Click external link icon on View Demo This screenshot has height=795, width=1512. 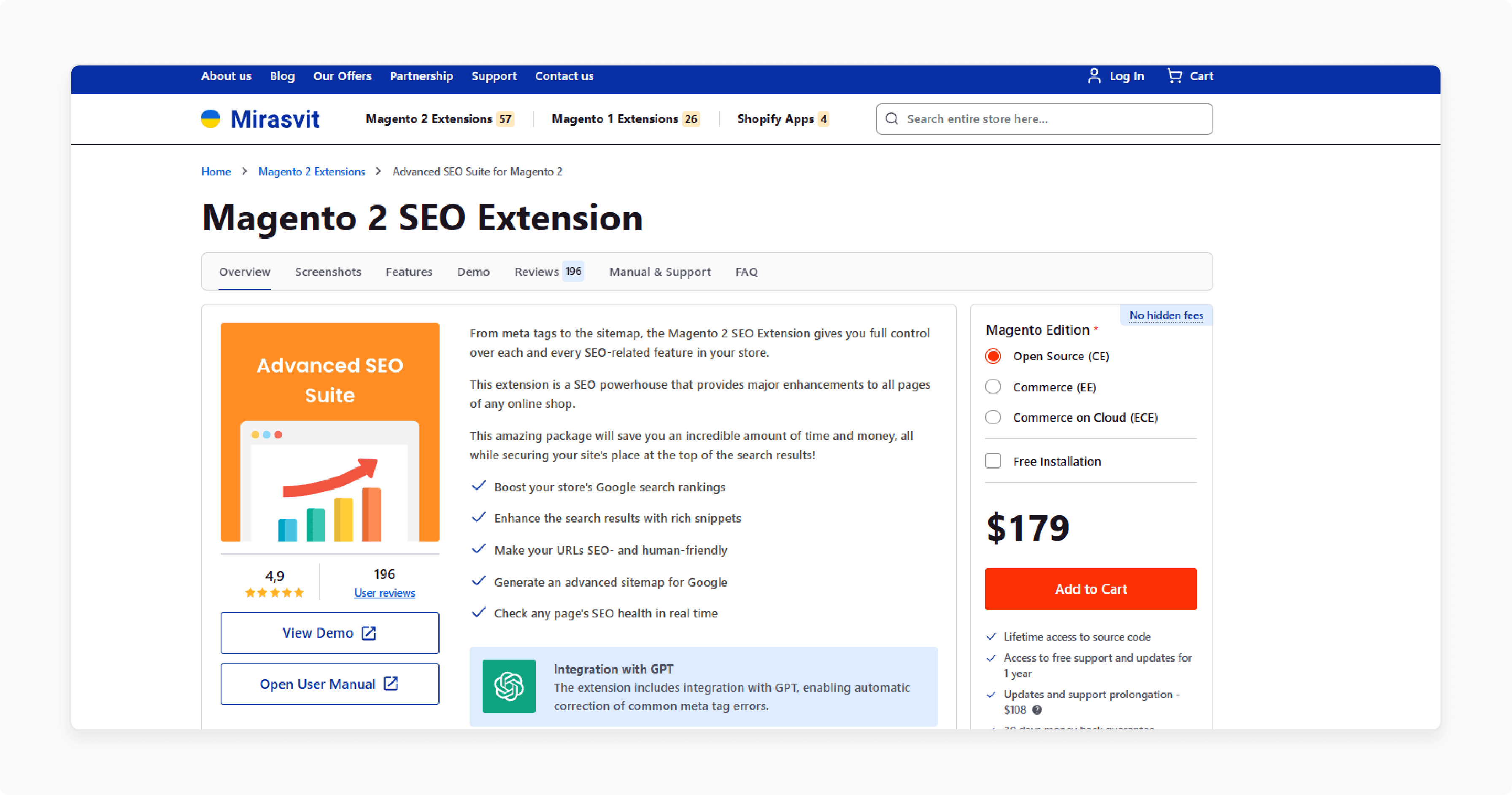[x=369, y=633]
